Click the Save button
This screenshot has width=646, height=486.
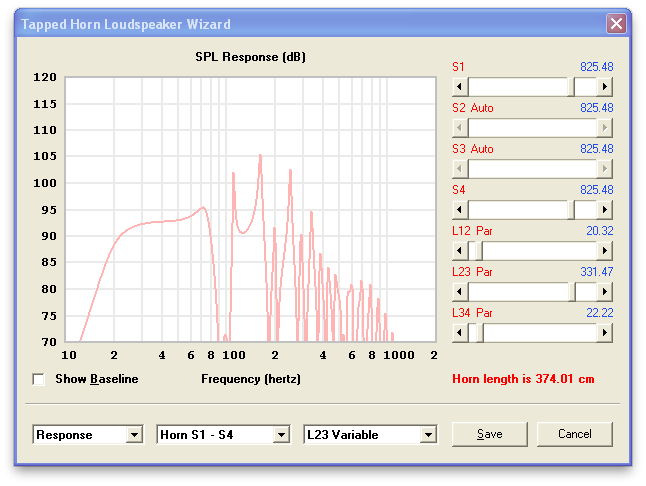click(490, 434)
